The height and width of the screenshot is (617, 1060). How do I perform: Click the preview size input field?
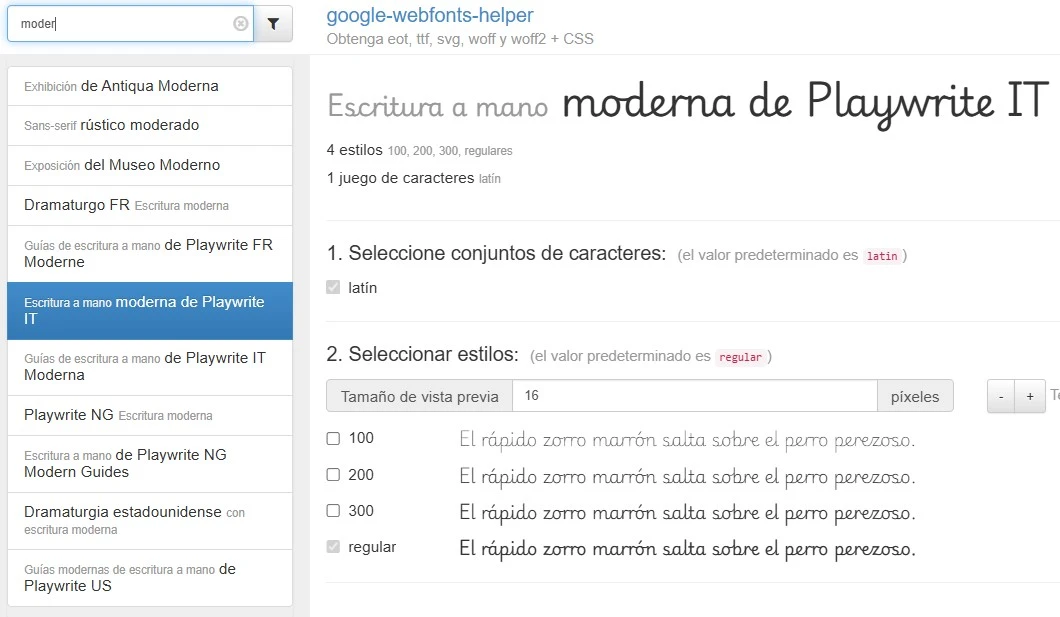695,396
